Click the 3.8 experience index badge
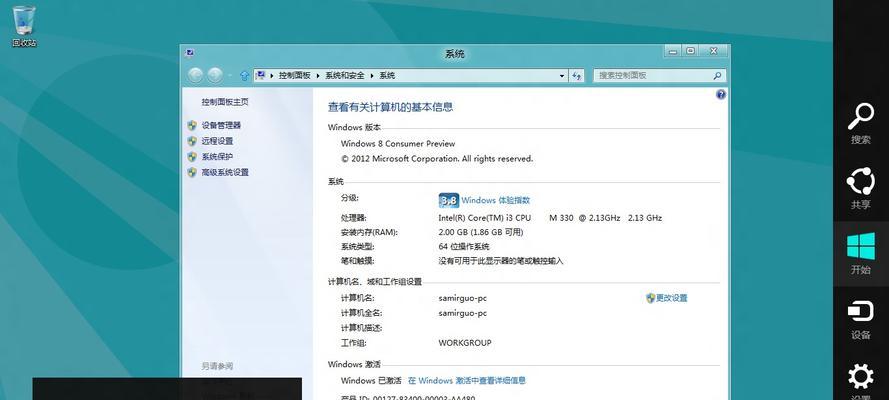 [x=448, y=201]
